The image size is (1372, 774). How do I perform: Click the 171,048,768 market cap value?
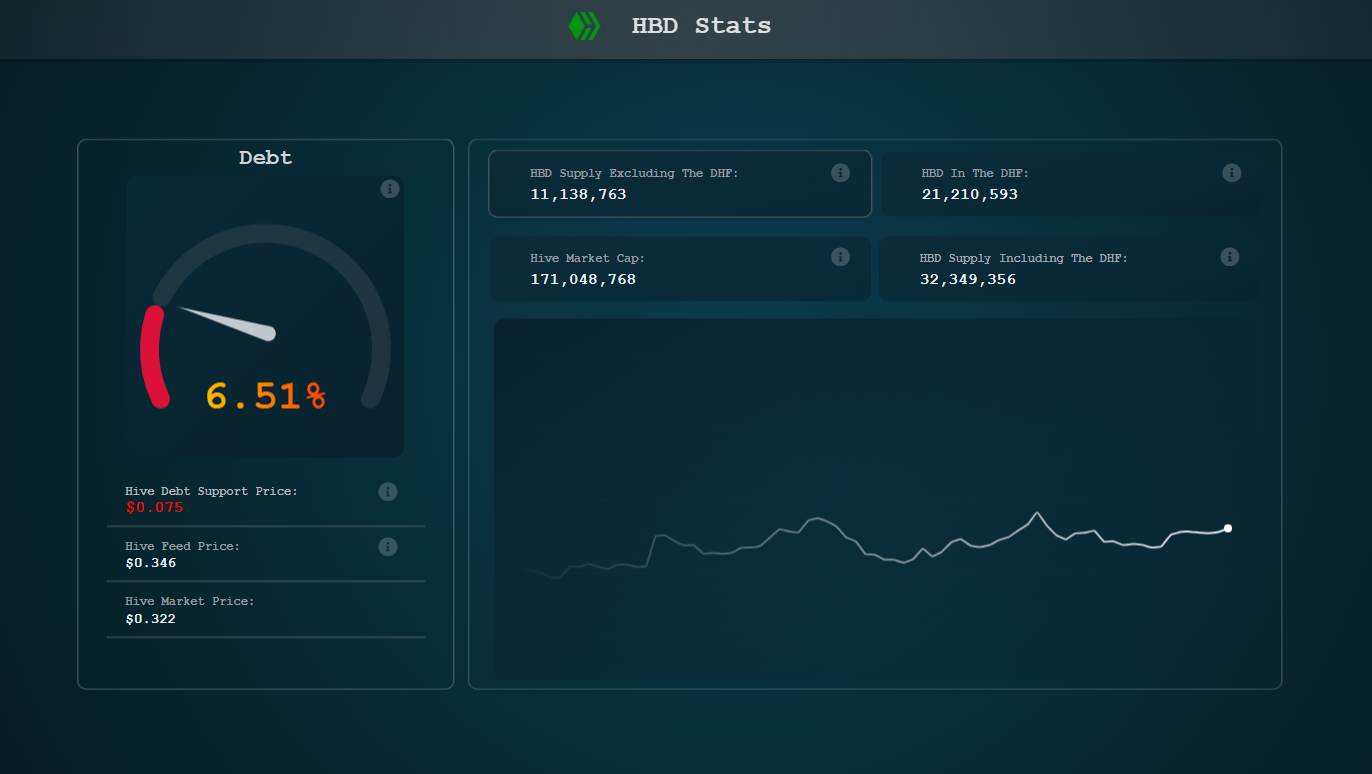[583, 279]
